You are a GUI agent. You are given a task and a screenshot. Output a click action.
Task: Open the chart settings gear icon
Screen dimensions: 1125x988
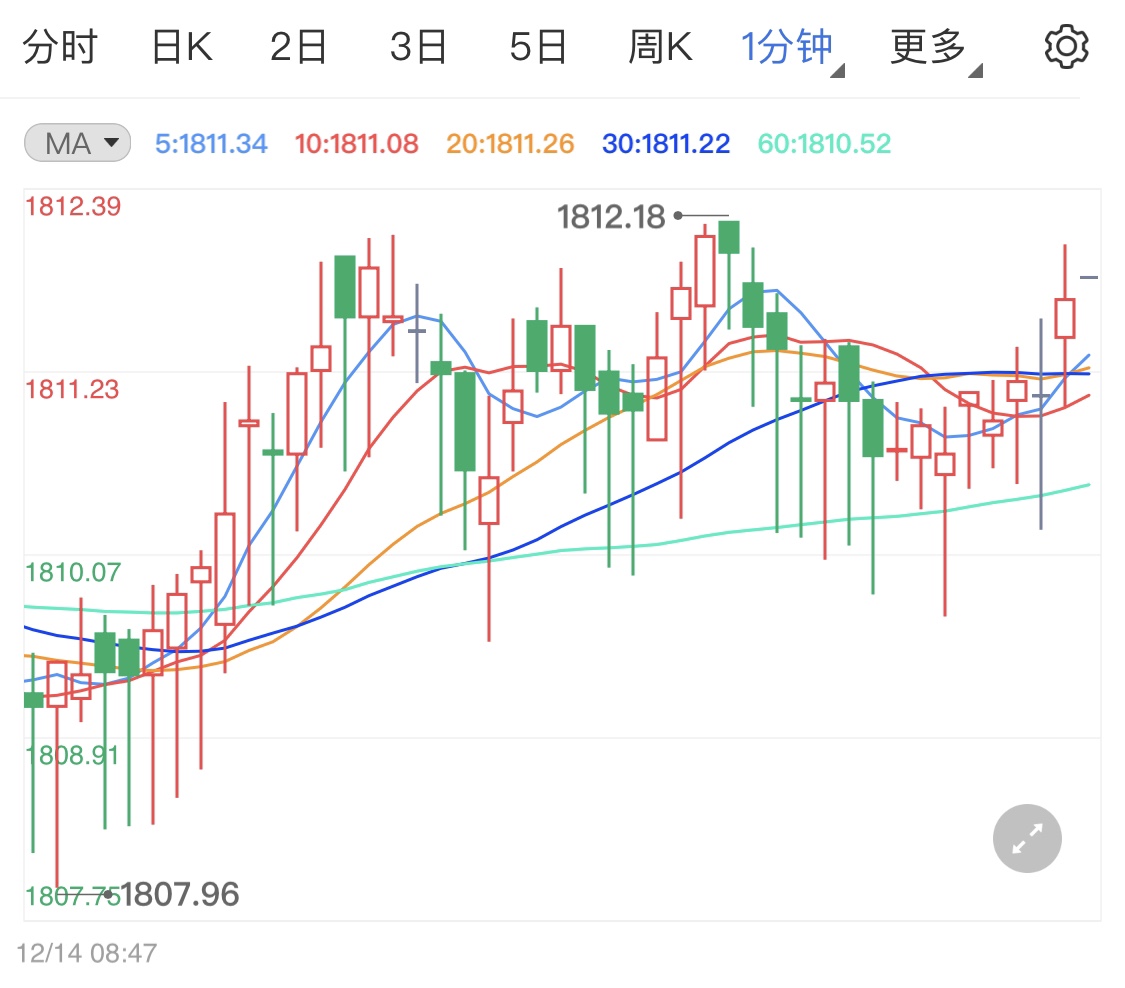1066,47
